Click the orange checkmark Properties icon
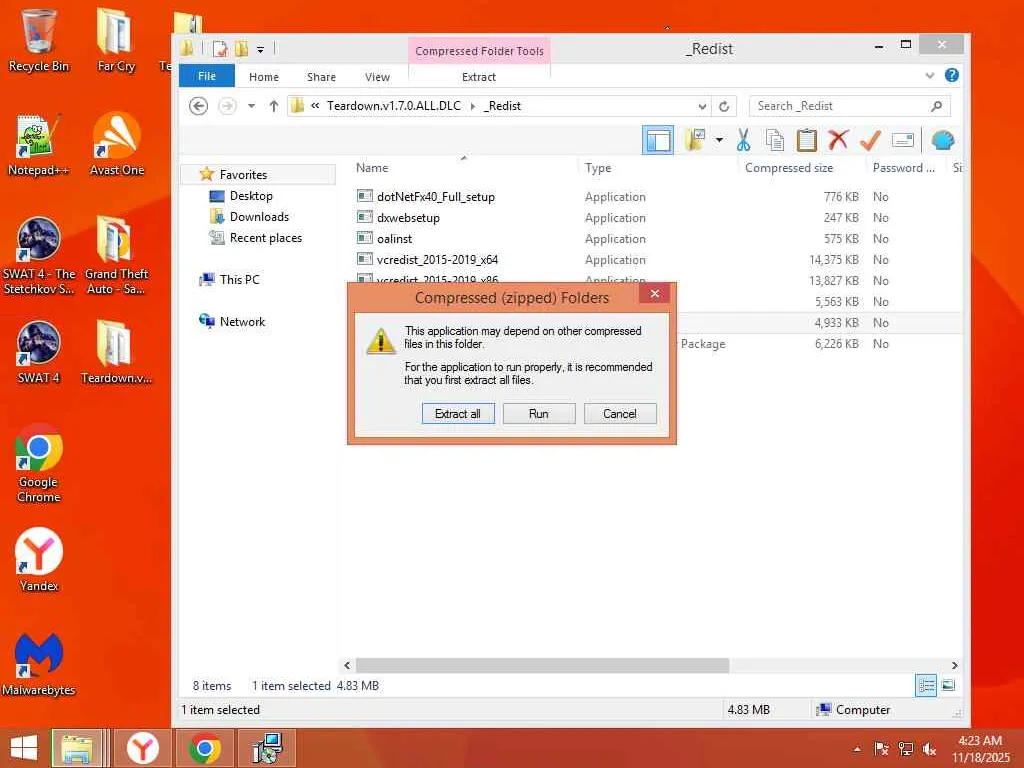1024x768 pixels. [x=871, y=140]
